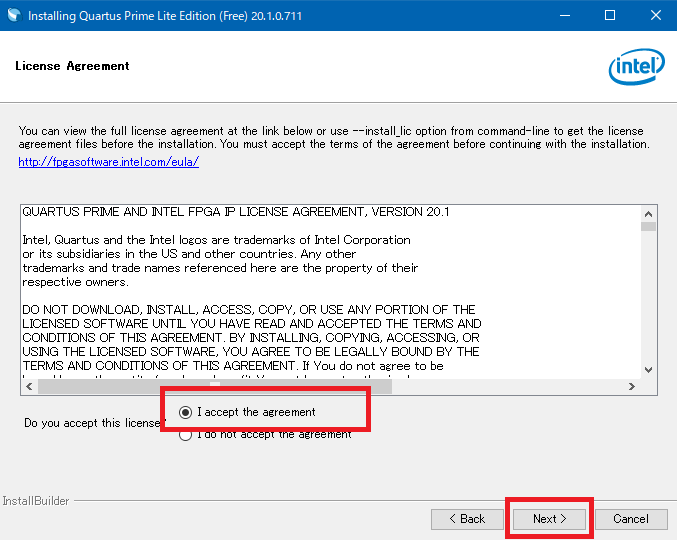The width and height of the screenshot is (677, 540).
Task: Click the horizontal scrollbar left arrow
Action: 28,386
